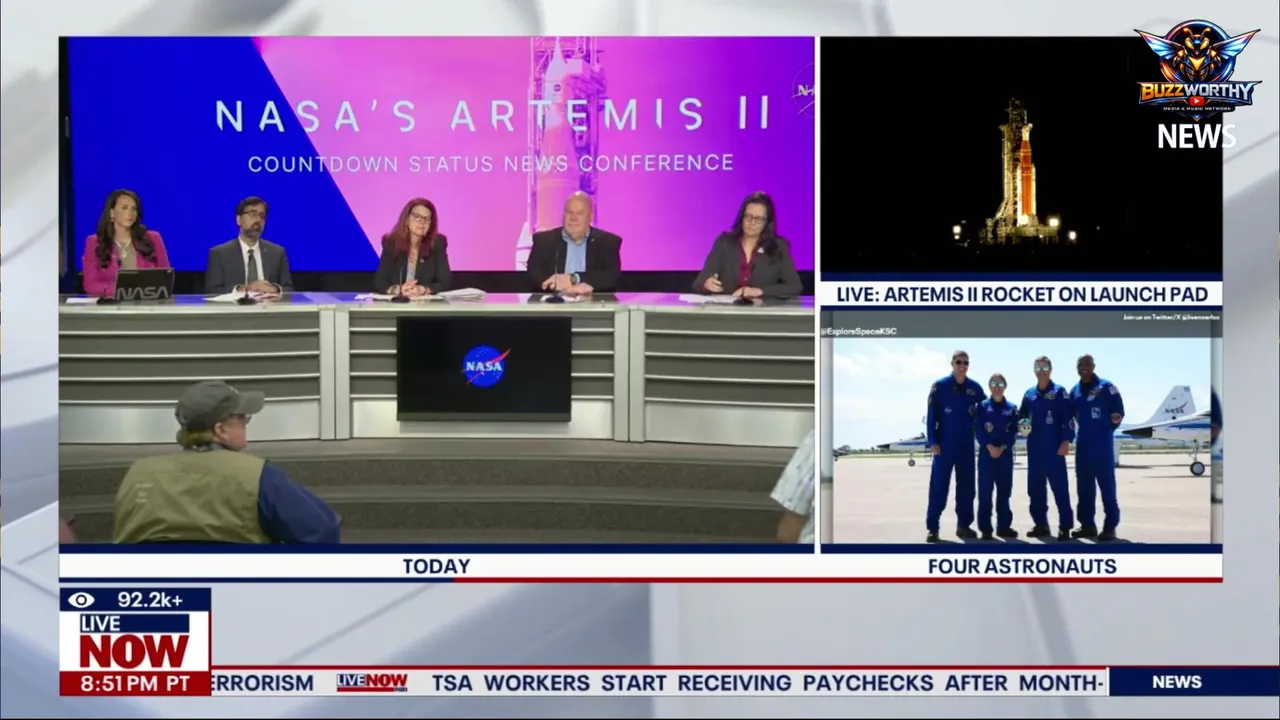The height and width of the screenshot is (720, 1280).
Task: Click the Buzzworthy bee logo
Action: point(1197,69)
